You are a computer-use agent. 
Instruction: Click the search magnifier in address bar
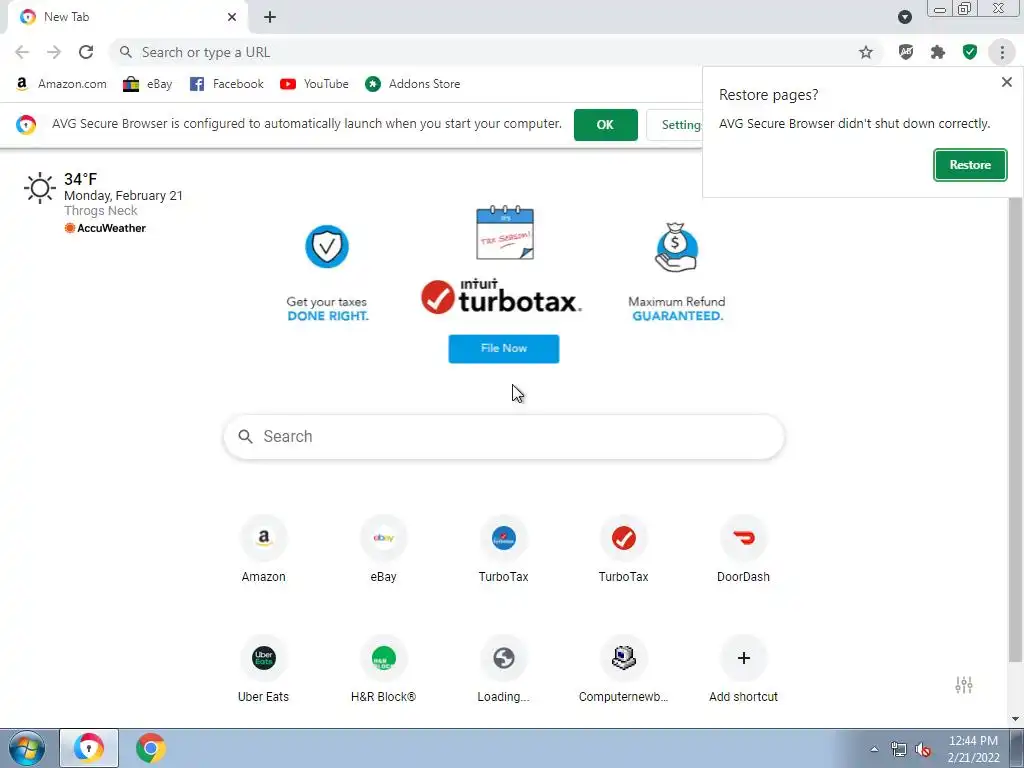(x=126, y=52)
